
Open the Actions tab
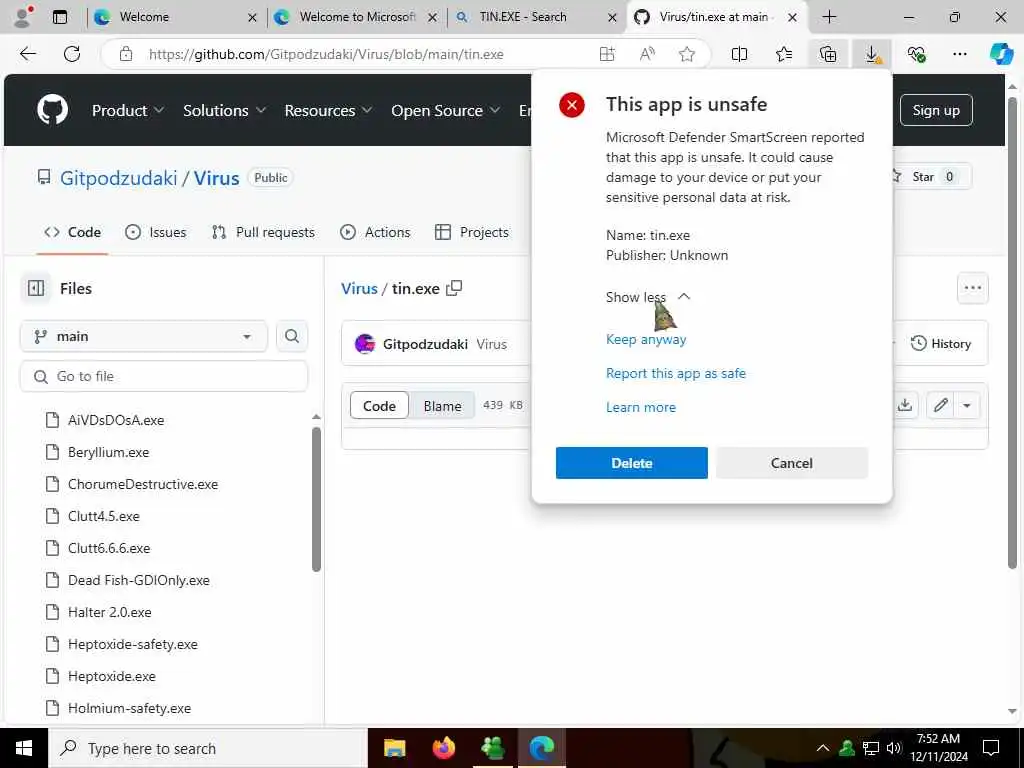[376, 232]
